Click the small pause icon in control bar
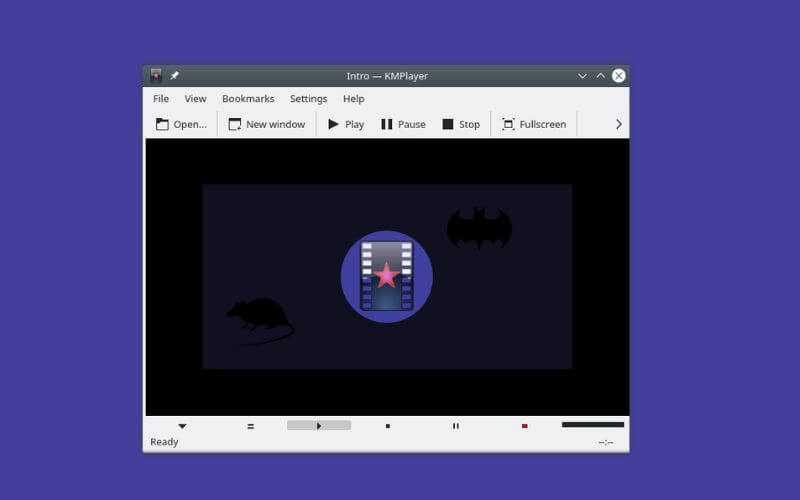 click(x=455, y=426)
